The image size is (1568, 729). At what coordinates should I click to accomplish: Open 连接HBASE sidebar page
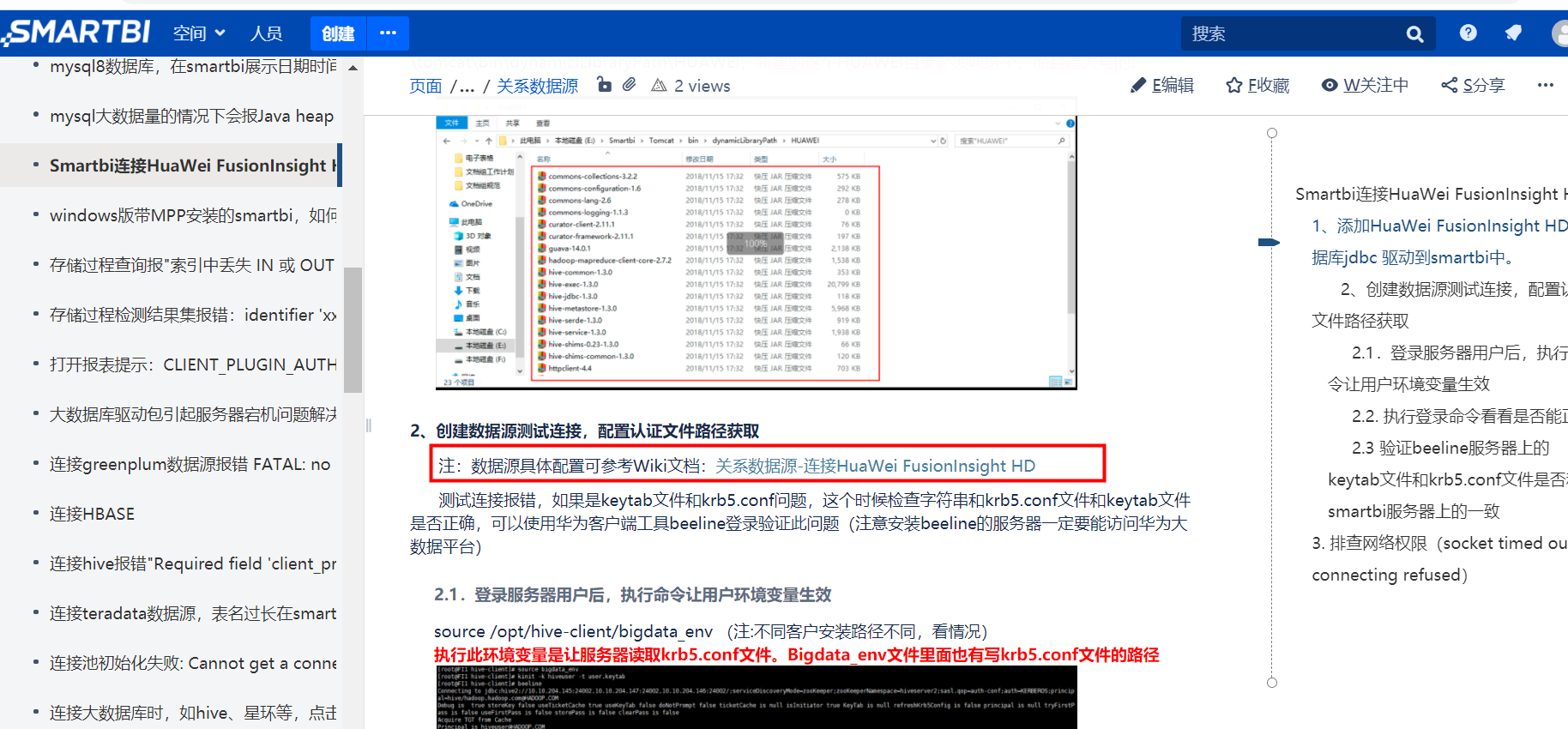tap(92, 514)
